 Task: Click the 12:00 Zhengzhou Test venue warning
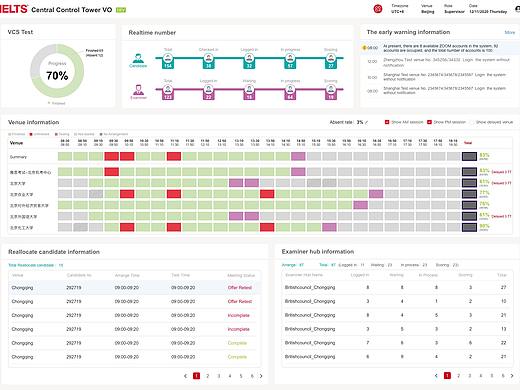click(446, 62)
